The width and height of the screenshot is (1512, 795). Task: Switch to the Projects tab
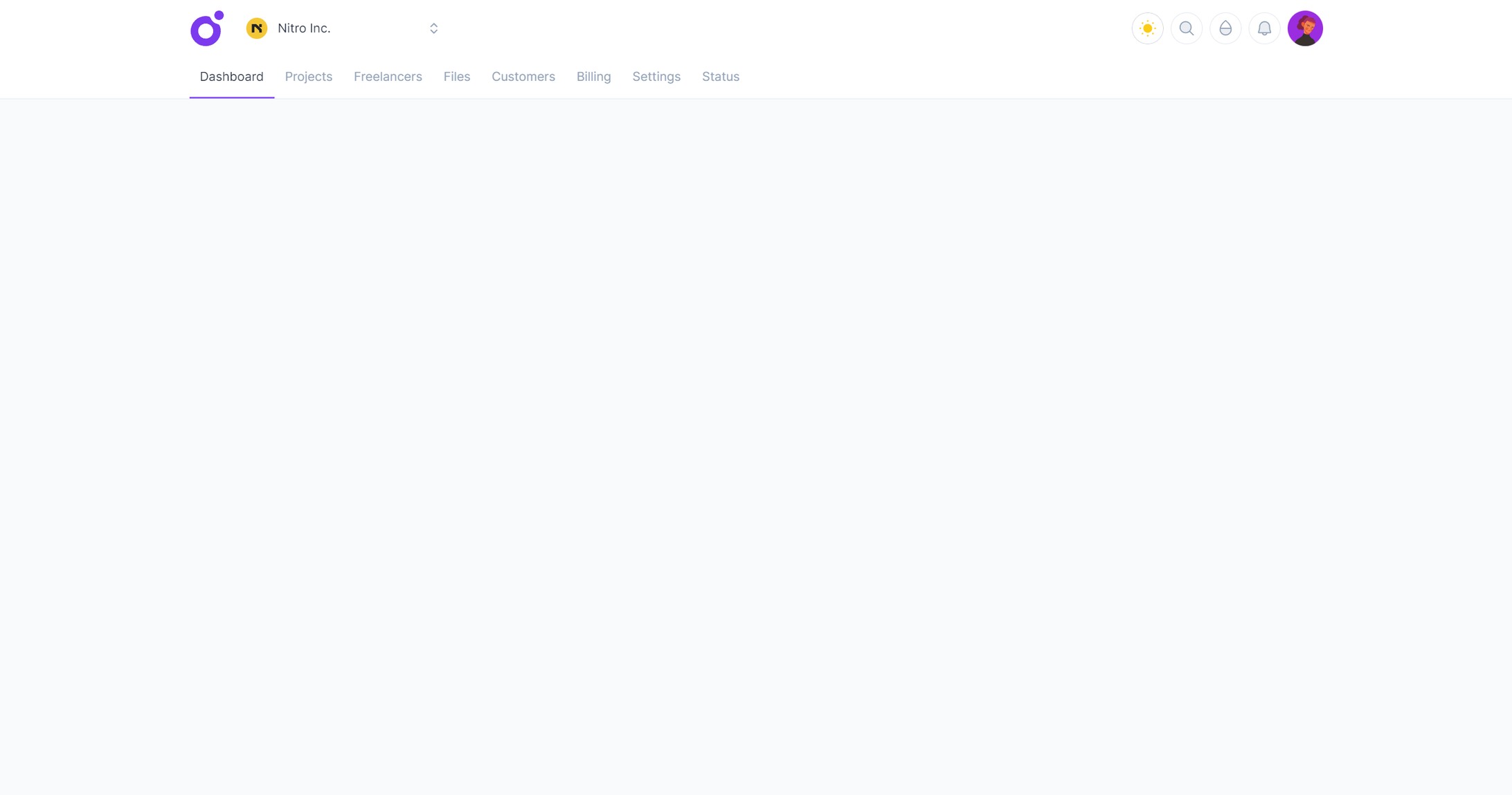(308, 77)
